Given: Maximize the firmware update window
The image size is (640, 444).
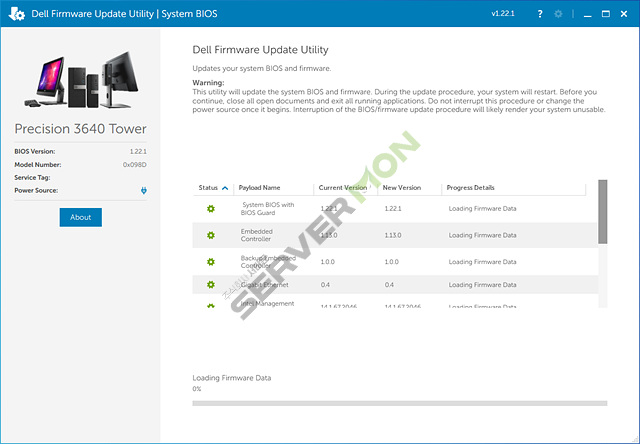Looking at the screenshot, I should point(606,14).
